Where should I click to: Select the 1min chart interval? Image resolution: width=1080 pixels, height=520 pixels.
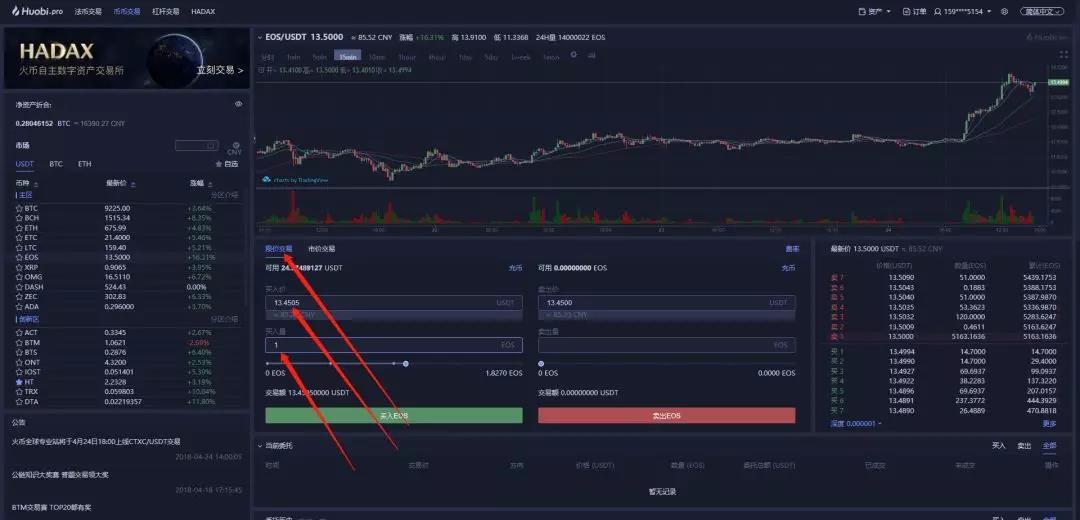point(293,57)
